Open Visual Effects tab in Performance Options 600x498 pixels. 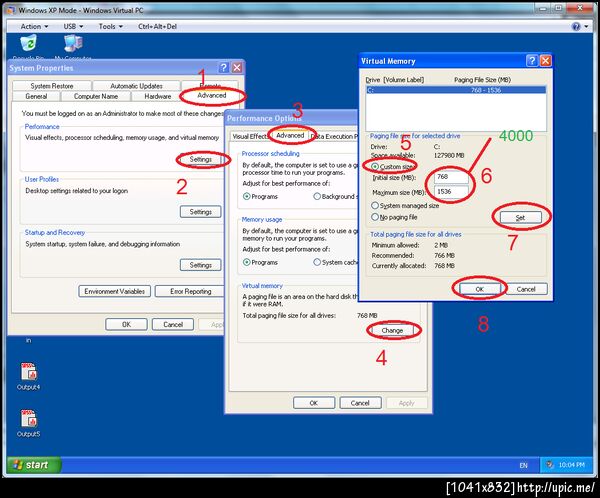coord(250,136)
